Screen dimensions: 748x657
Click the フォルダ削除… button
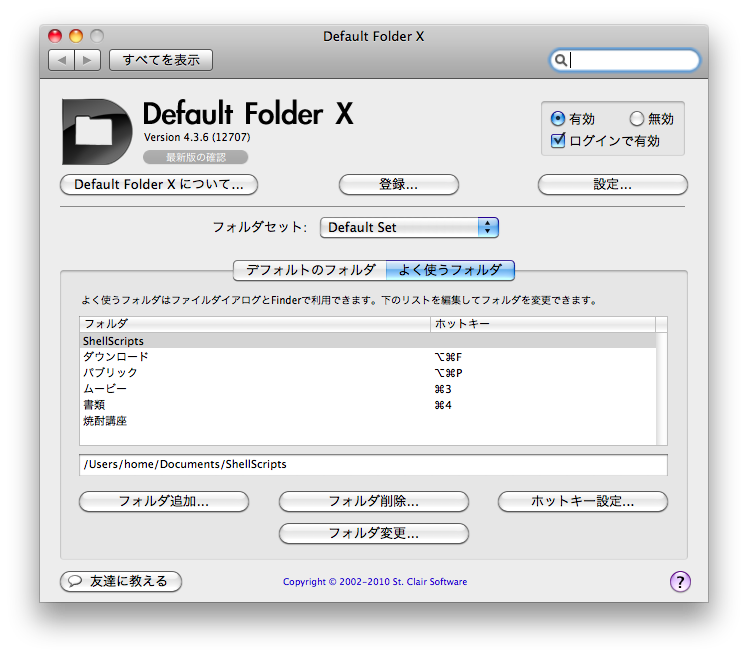click(374, 501)
